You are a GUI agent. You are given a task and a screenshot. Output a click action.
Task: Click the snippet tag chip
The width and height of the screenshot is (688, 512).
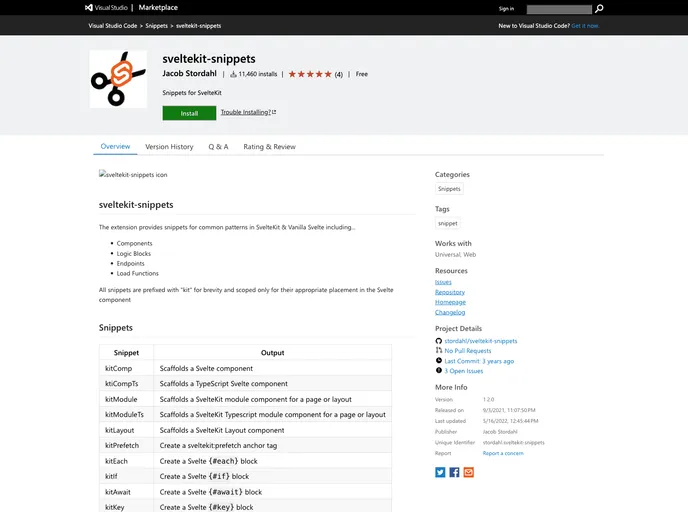tap(448, 223)
